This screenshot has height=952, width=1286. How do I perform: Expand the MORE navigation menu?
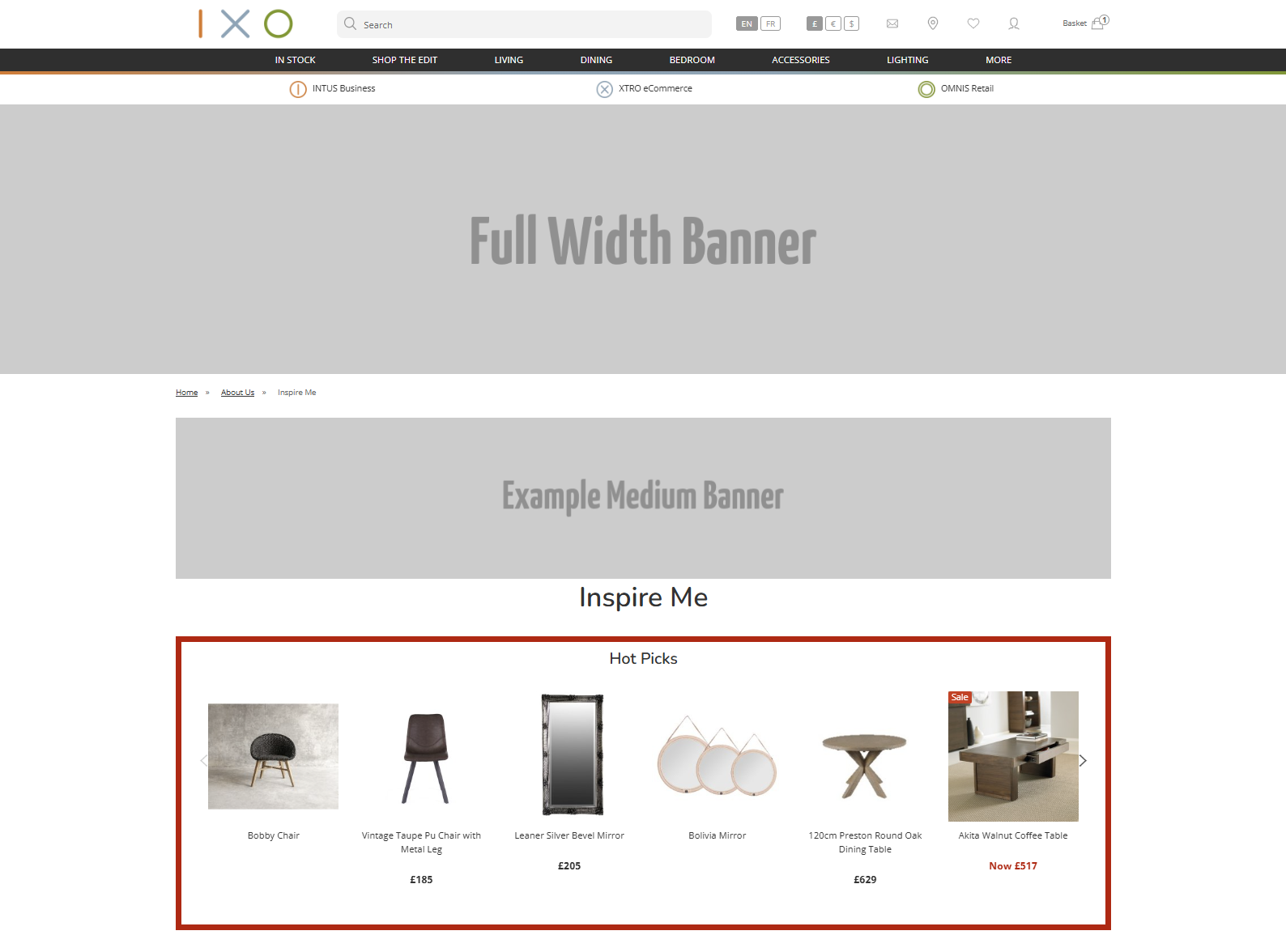coord(999,60)
